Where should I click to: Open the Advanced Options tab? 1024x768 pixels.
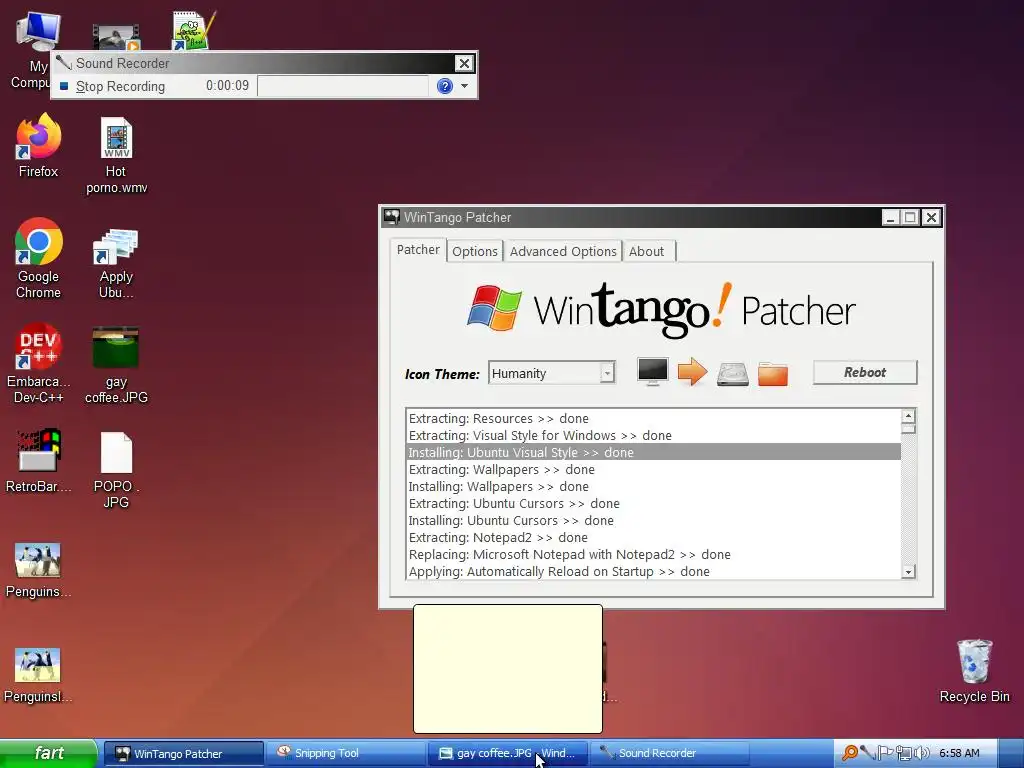[x=563, y=251]
